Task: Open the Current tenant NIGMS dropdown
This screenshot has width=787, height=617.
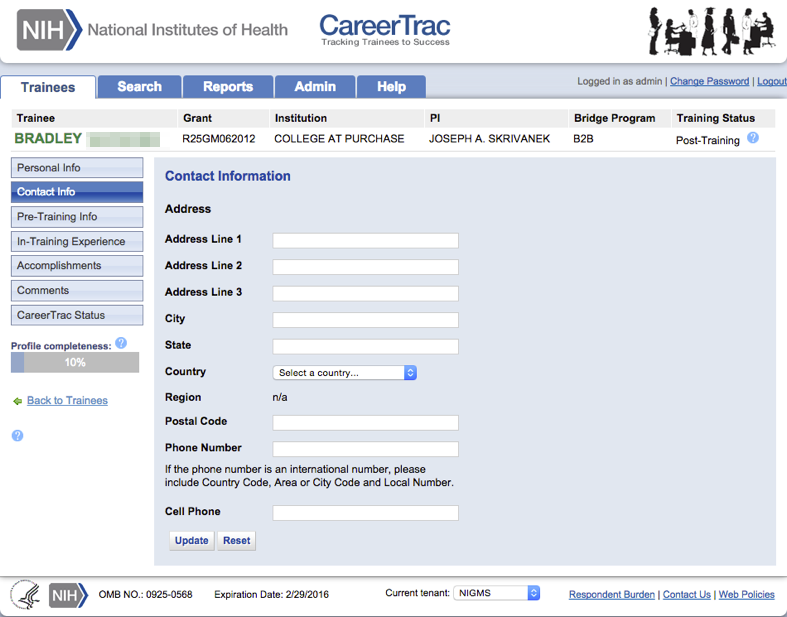Action: [496, 593]
